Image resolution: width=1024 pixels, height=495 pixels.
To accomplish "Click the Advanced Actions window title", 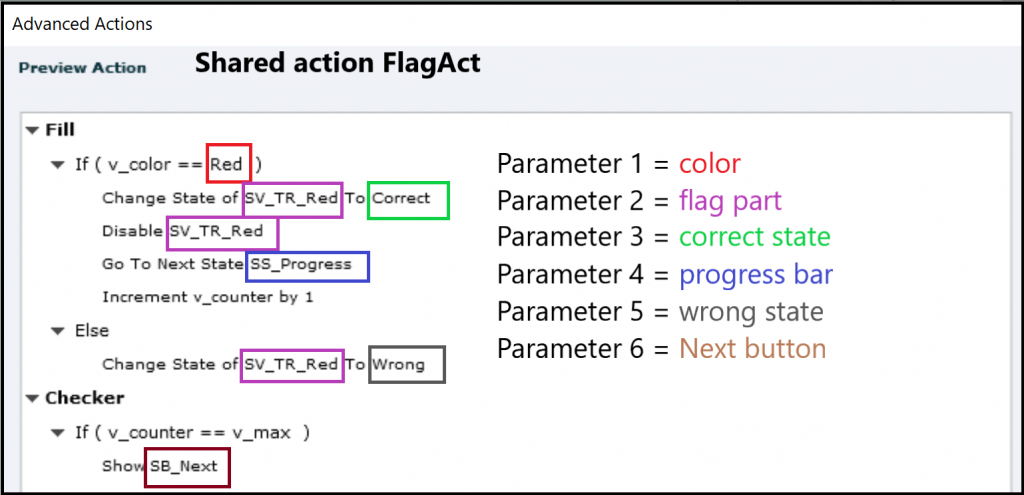I will (82, 22).
